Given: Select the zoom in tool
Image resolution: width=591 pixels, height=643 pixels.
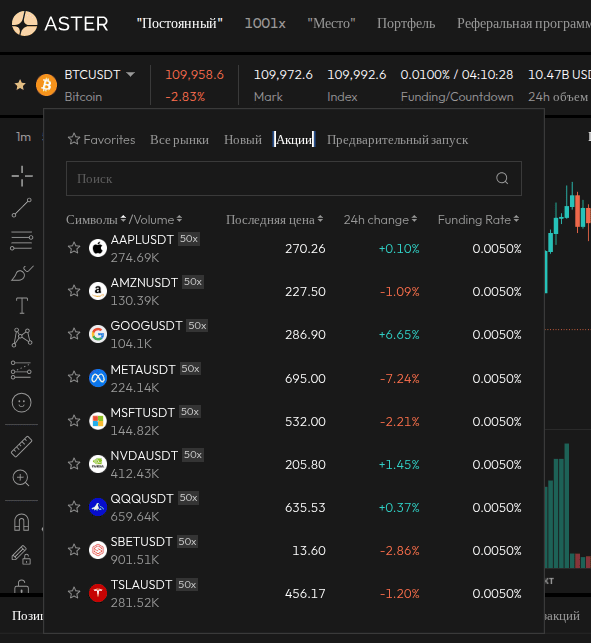Looking at the screenshot, I should [21, 478].
